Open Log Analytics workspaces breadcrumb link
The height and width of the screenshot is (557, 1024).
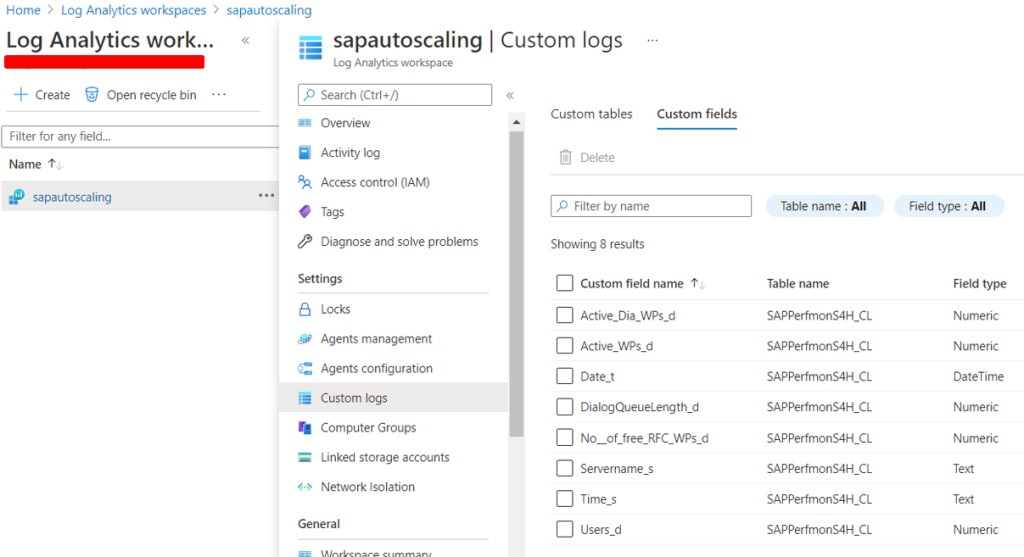133,10
